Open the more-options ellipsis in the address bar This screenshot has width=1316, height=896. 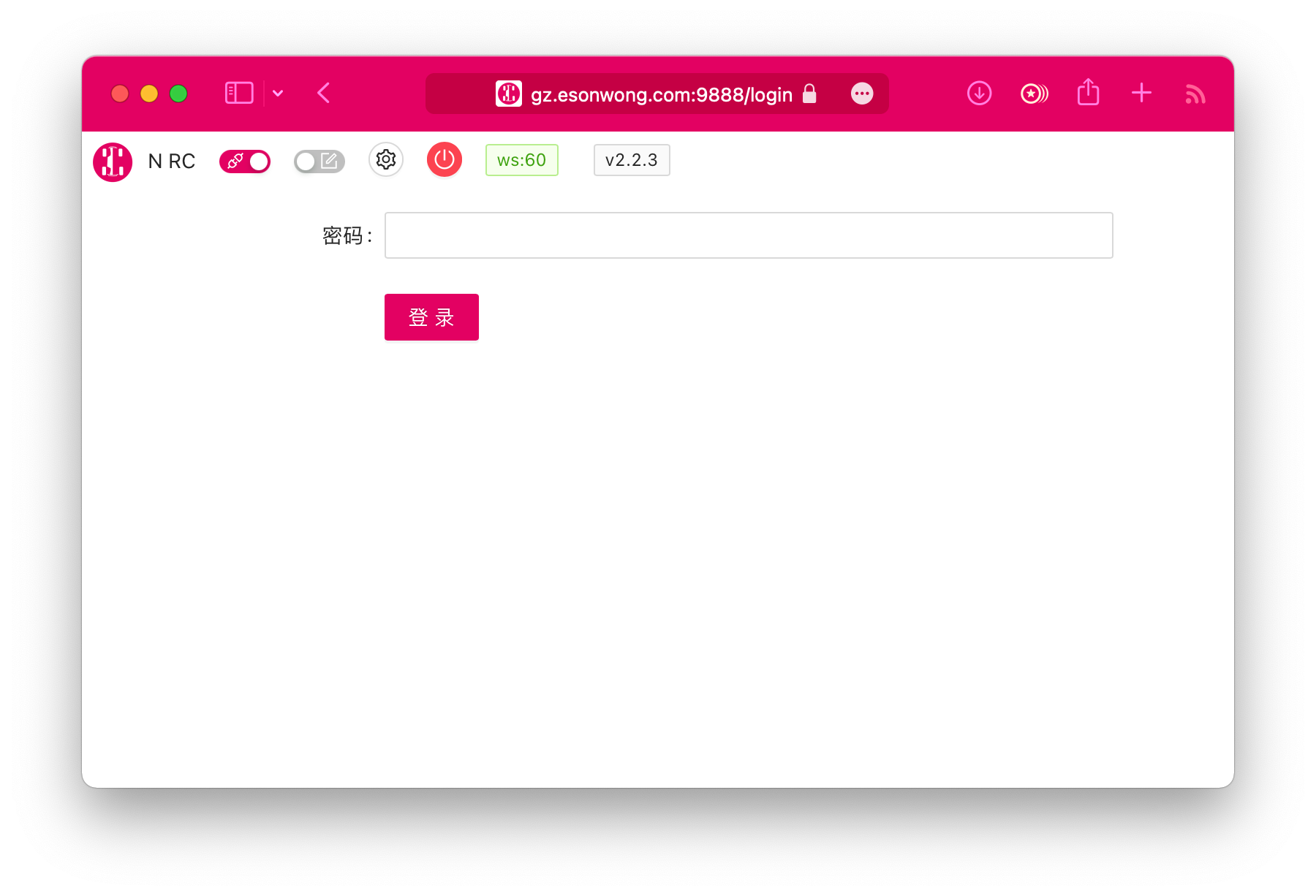pyautogui.click(x=862, y=94)
